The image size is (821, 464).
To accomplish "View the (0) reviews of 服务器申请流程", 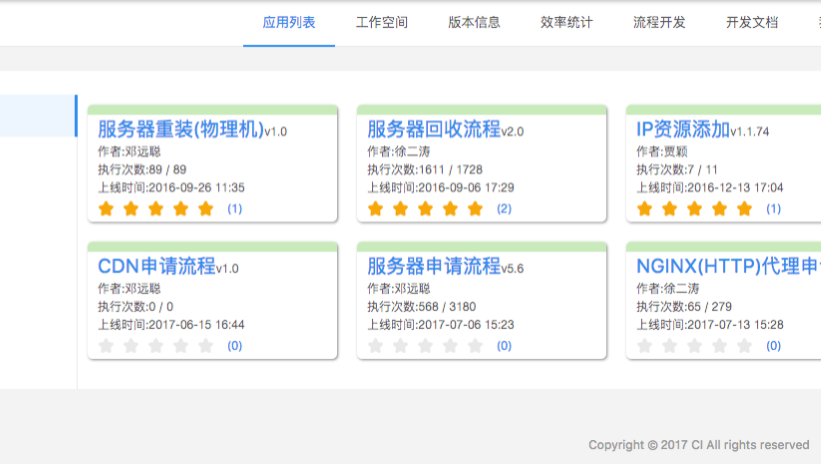I will pos(504,346).
